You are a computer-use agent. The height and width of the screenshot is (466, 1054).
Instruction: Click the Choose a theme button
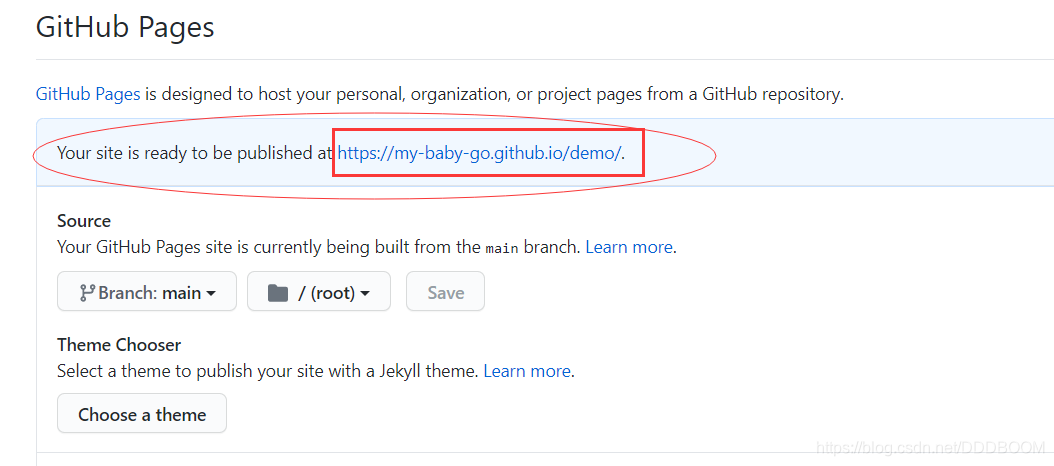click(x=142, y=413)
